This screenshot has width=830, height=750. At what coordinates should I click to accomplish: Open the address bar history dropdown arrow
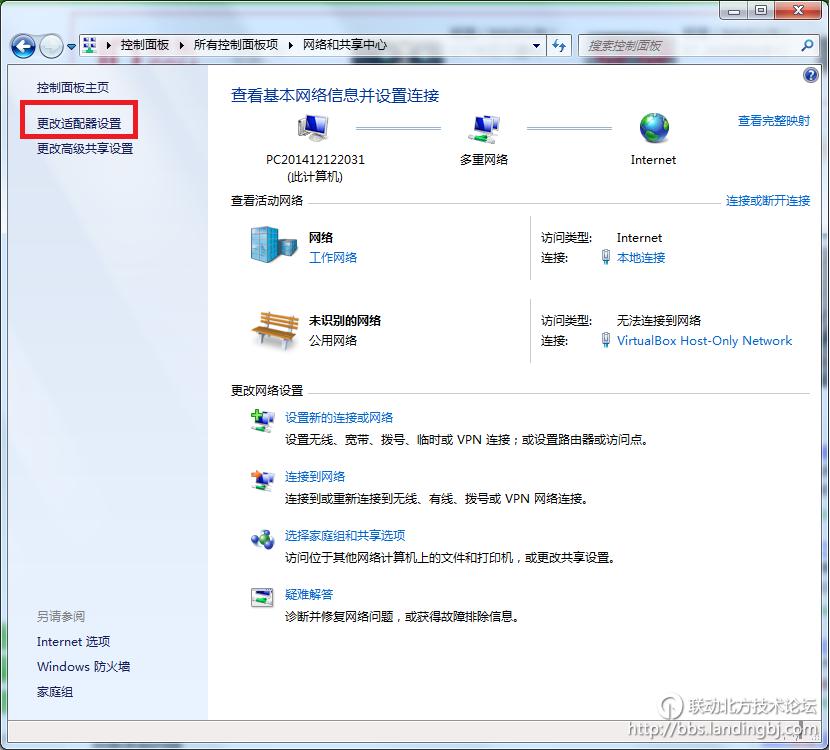point(537,45)
